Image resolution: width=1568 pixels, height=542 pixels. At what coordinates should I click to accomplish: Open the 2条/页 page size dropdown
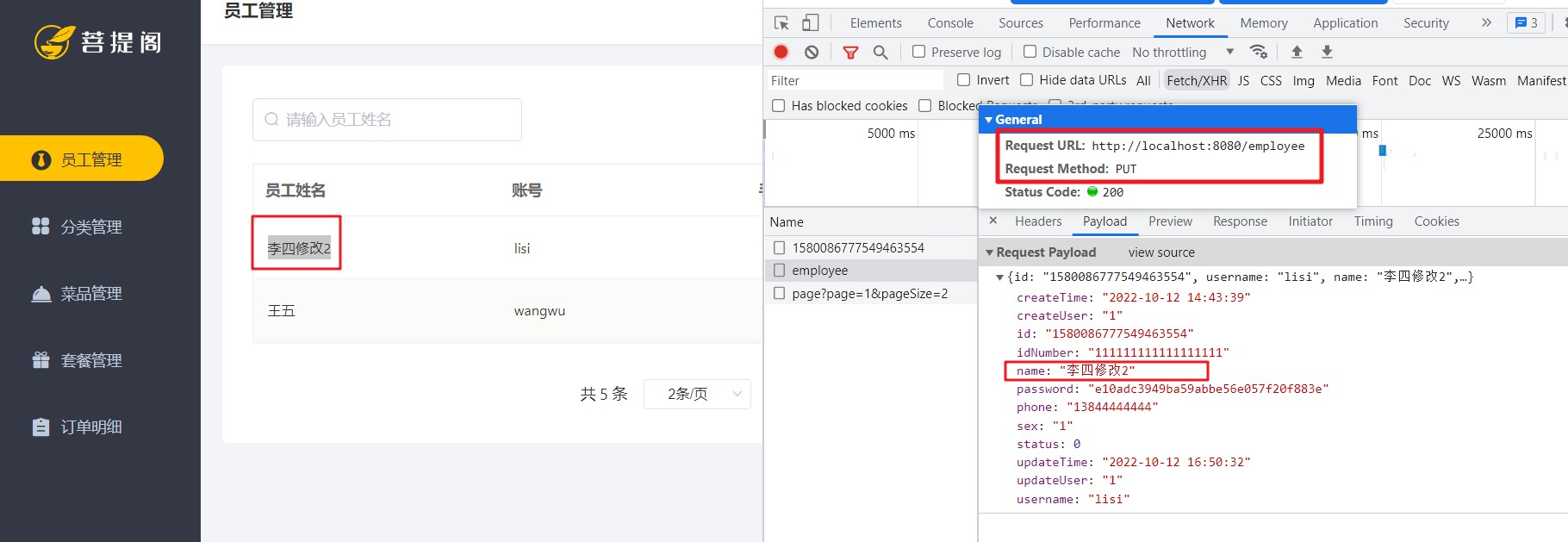[697, 394]
